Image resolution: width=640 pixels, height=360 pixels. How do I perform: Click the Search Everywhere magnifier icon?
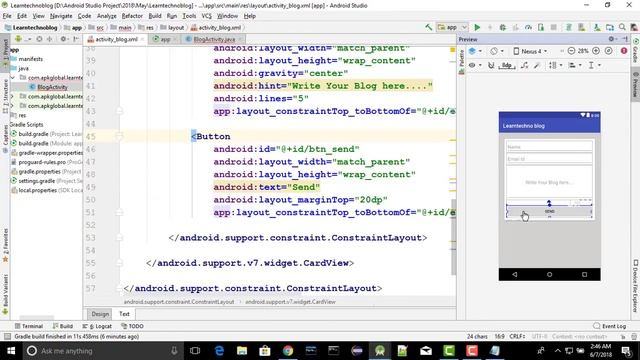click(x=622, y=27)
